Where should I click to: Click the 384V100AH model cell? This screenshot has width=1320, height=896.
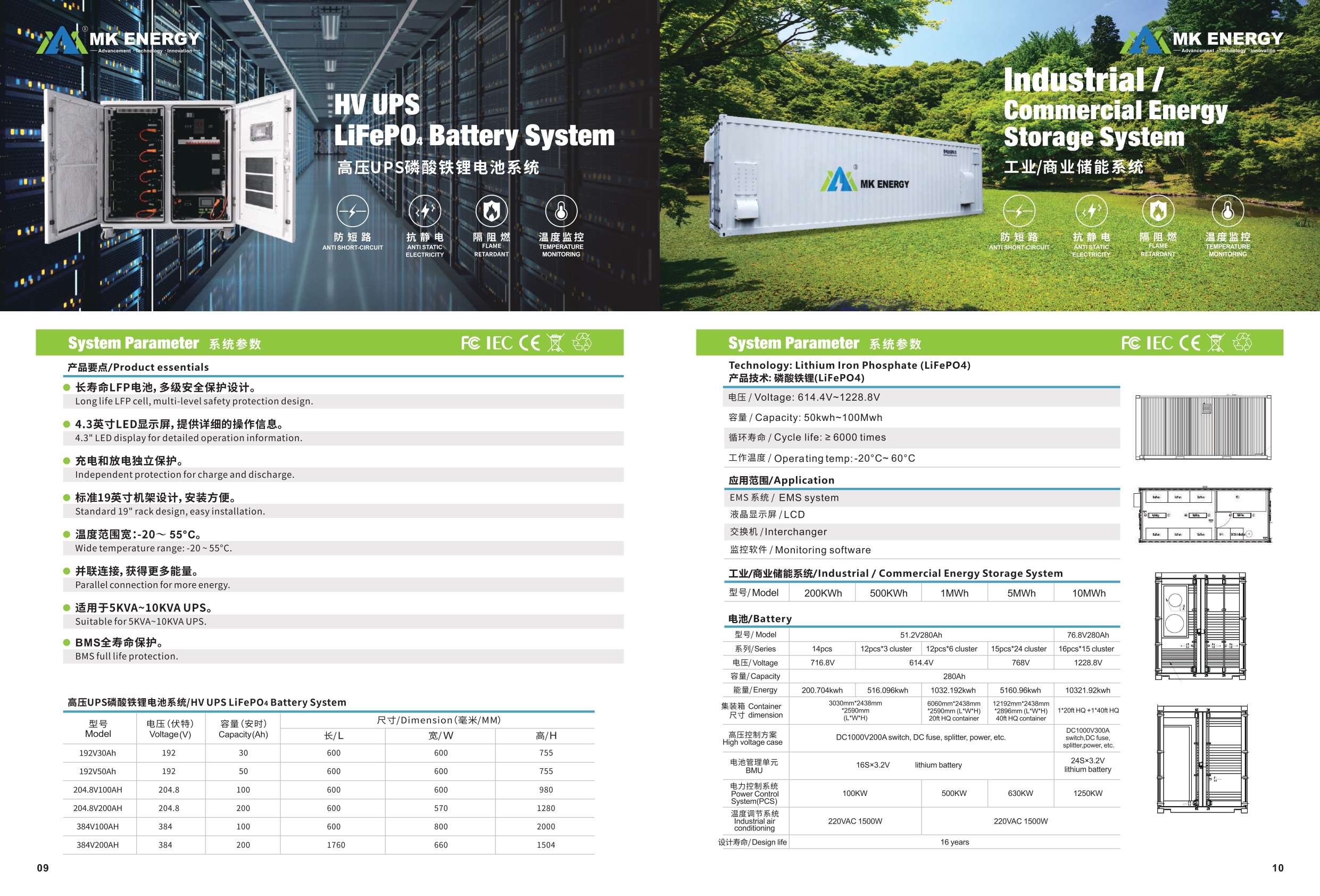pyautogui.click(x=98, y=827)
